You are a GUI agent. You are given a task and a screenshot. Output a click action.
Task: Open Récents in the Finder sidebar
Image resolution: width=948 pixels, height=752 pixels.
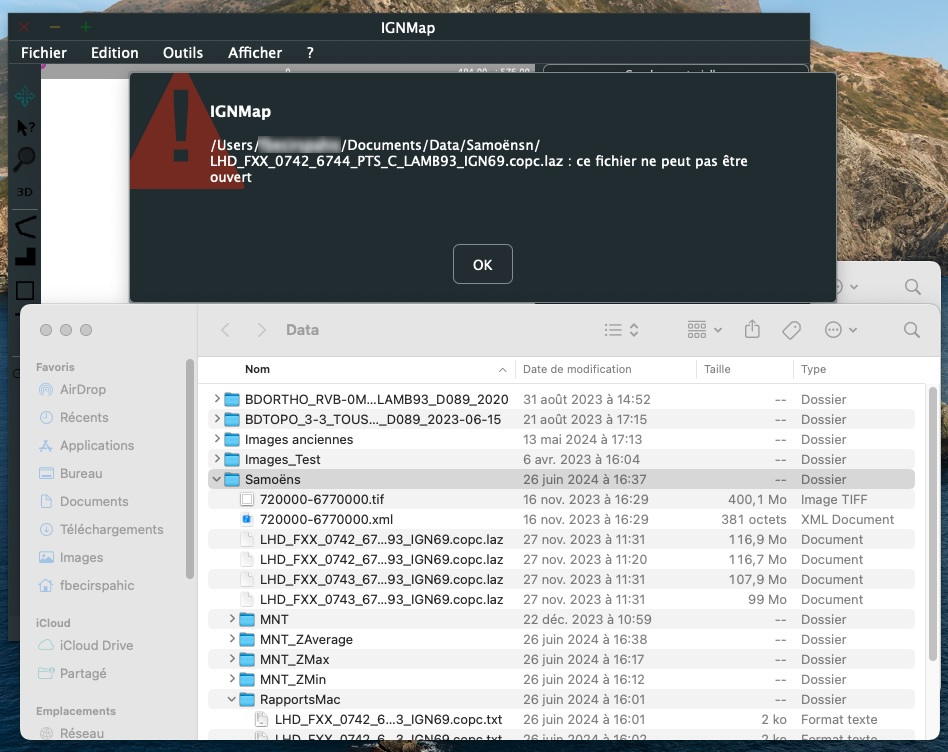[x=84, y=417]
